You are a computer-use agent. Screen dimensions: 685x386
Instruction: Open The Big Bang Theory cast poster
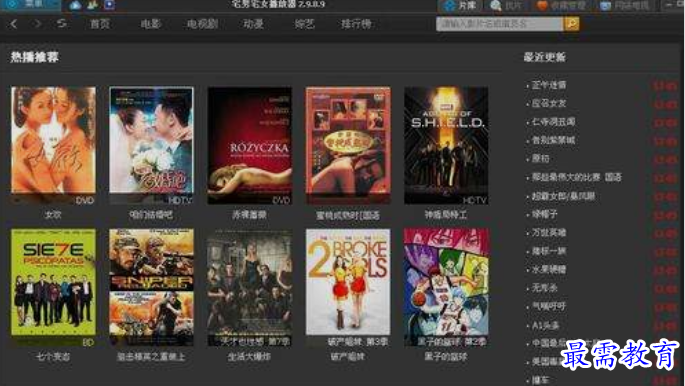point(249,287)
